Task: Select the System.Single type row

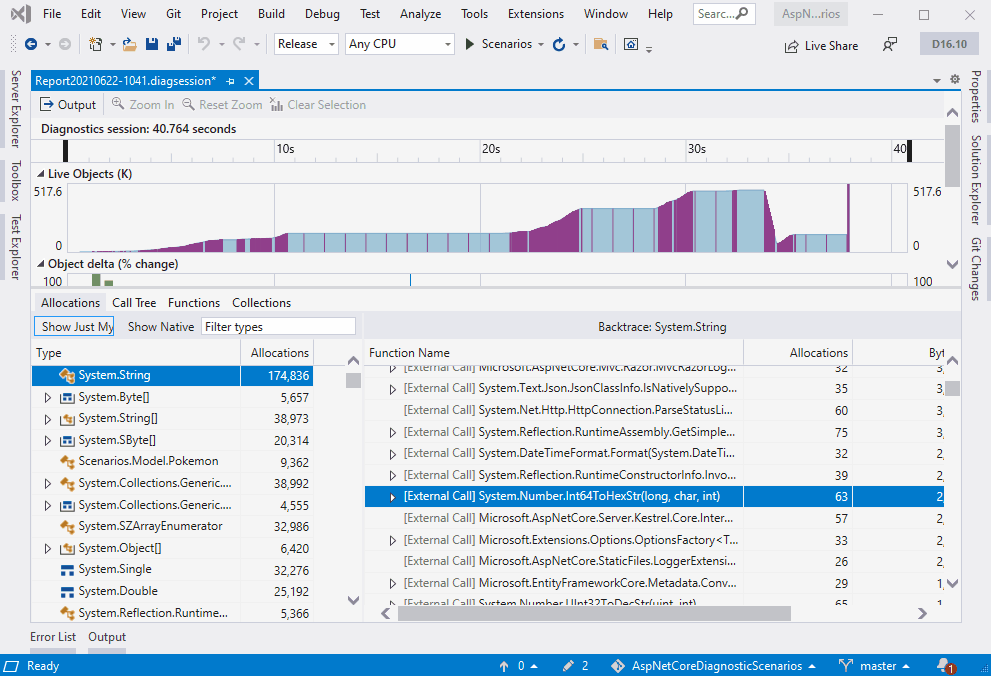Action: coord(173,570)
